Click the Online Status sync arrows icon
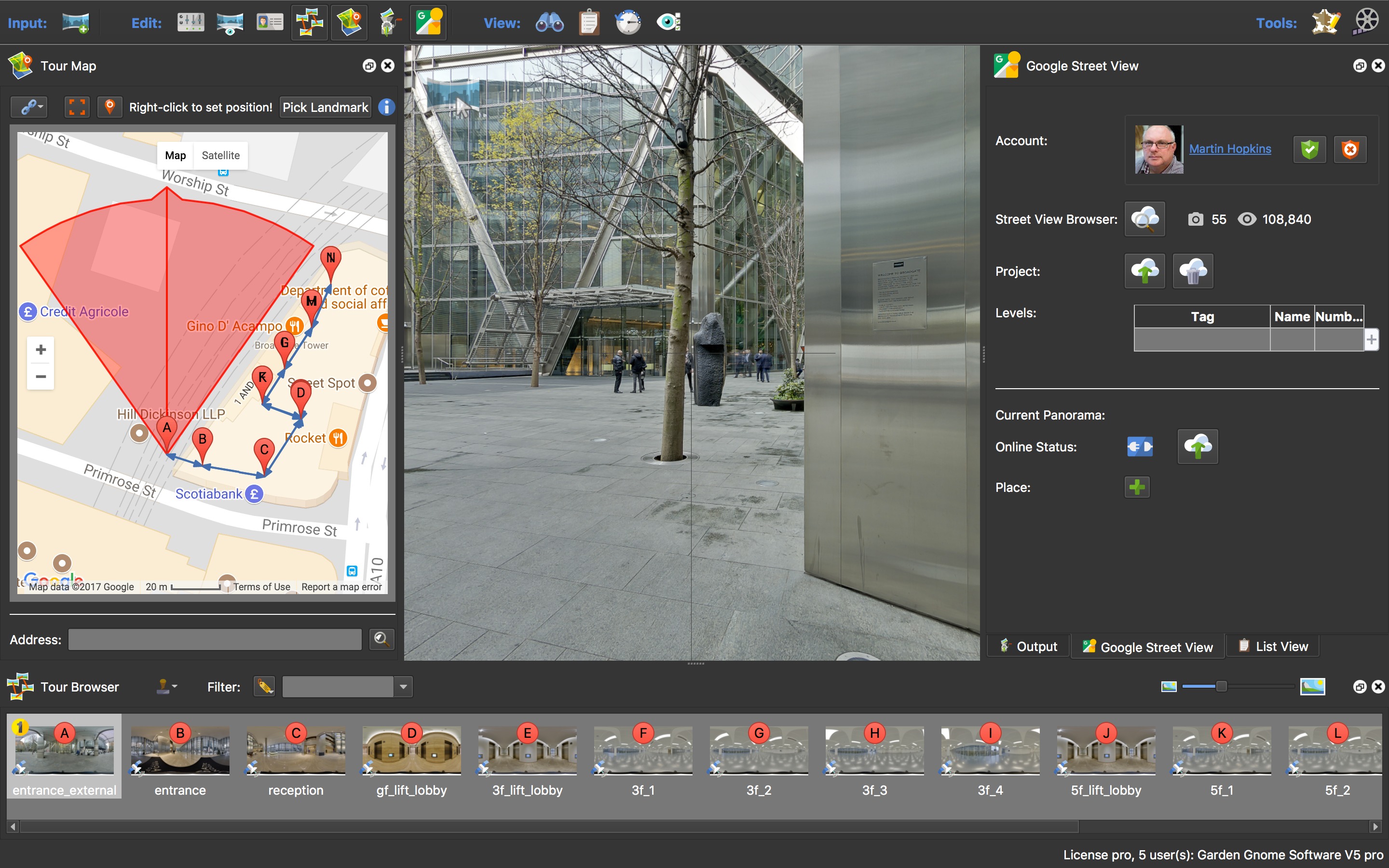The image size is (1389, 868). (x=1139, y=447)
